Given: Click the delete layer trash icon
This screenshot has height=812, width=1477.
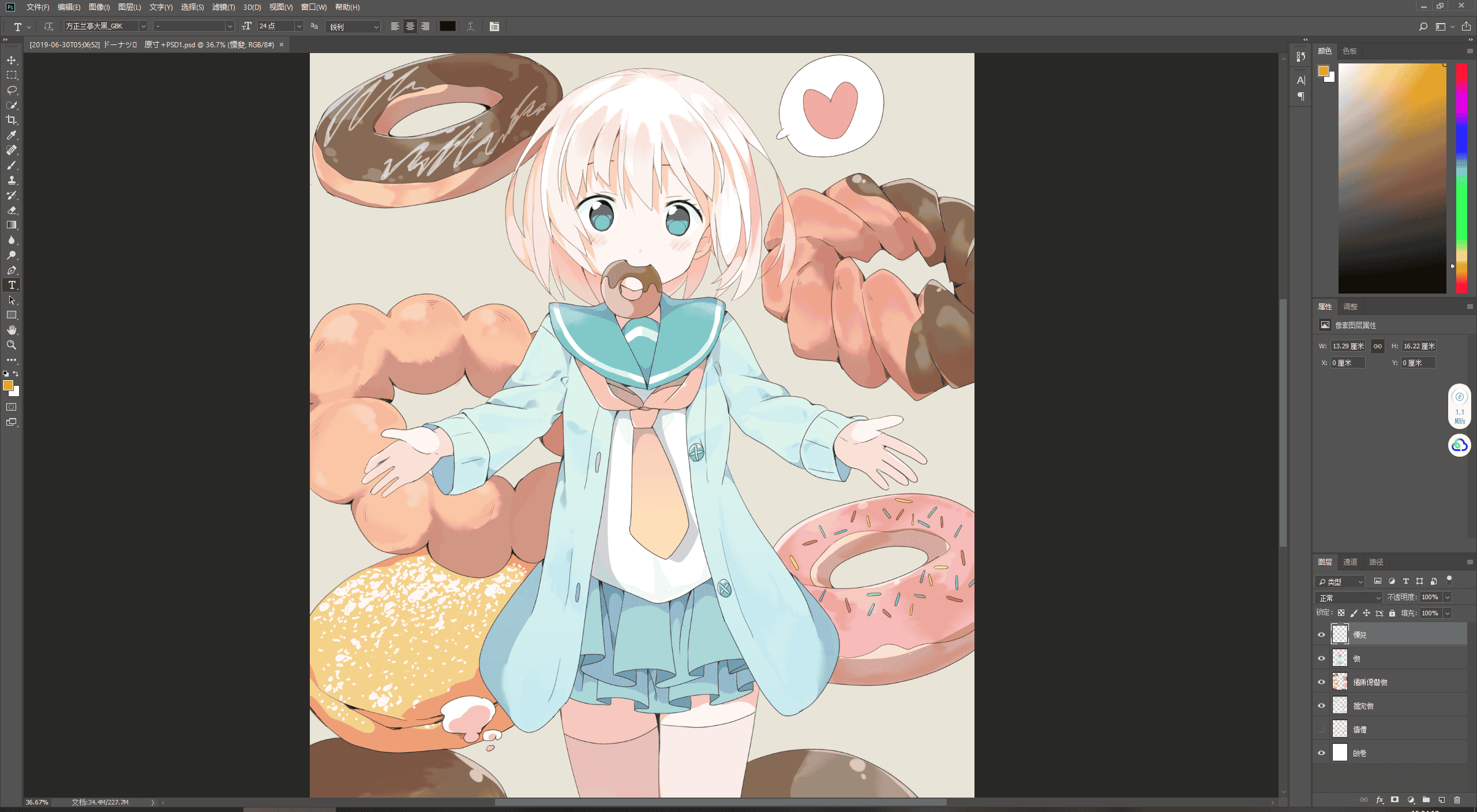Looking at the screenshot, I should tap(1457, 800).
